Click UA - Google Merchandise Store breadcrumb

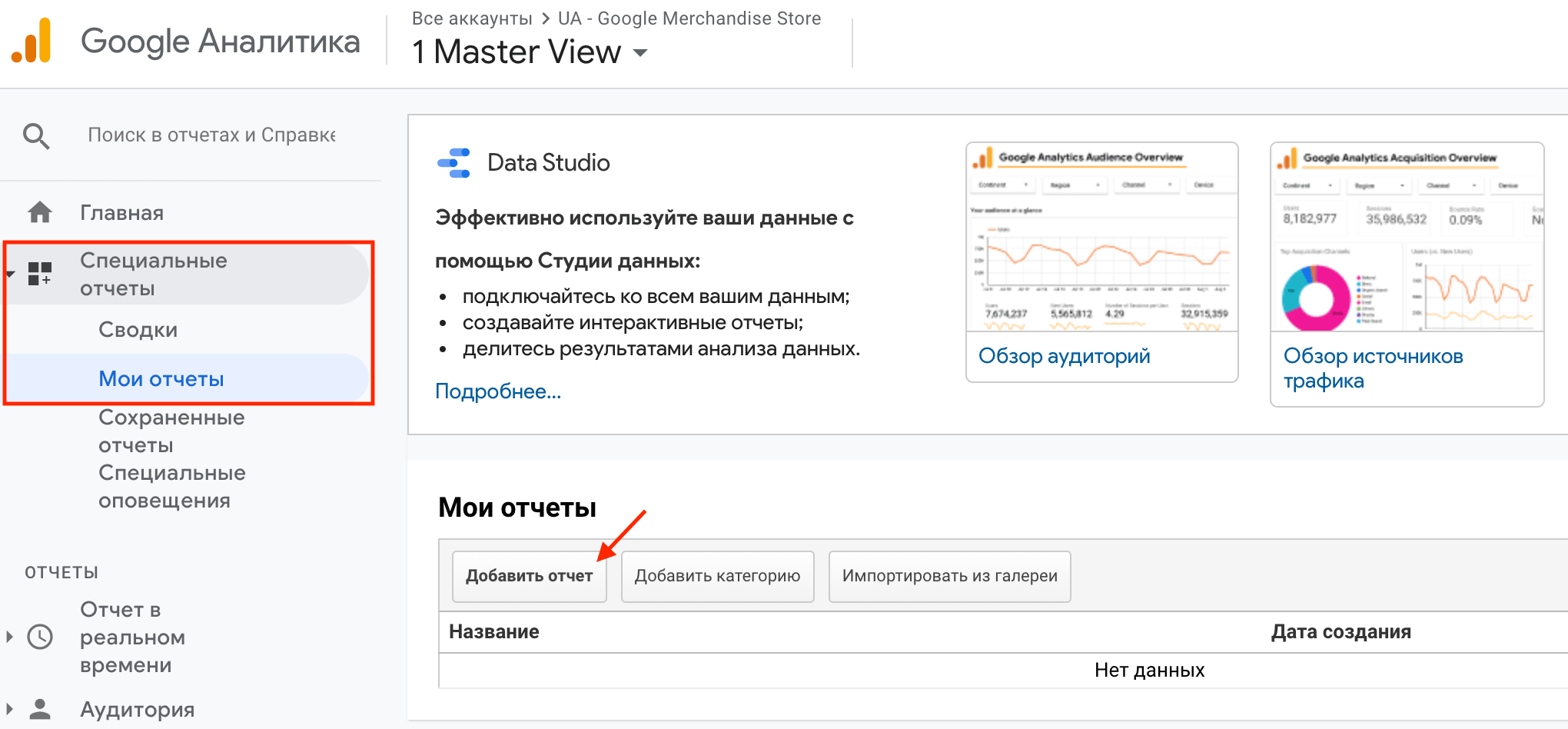point(689,18)
